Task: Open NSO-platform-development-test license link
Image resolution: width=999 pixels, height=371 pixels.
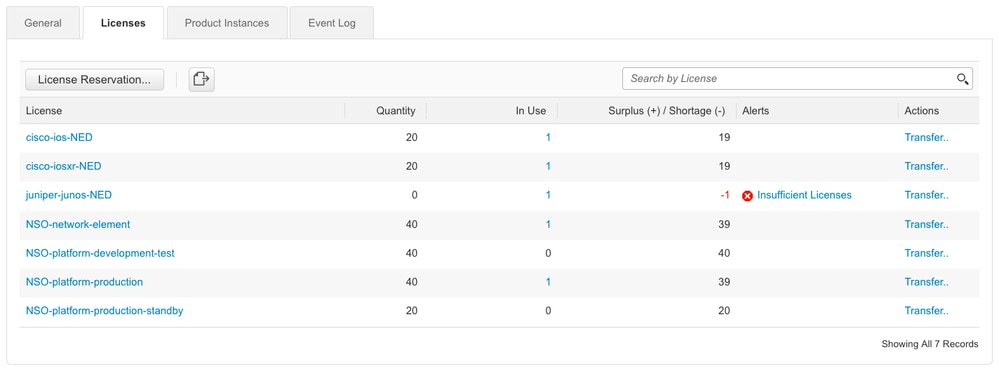Action: coord(100,253)
